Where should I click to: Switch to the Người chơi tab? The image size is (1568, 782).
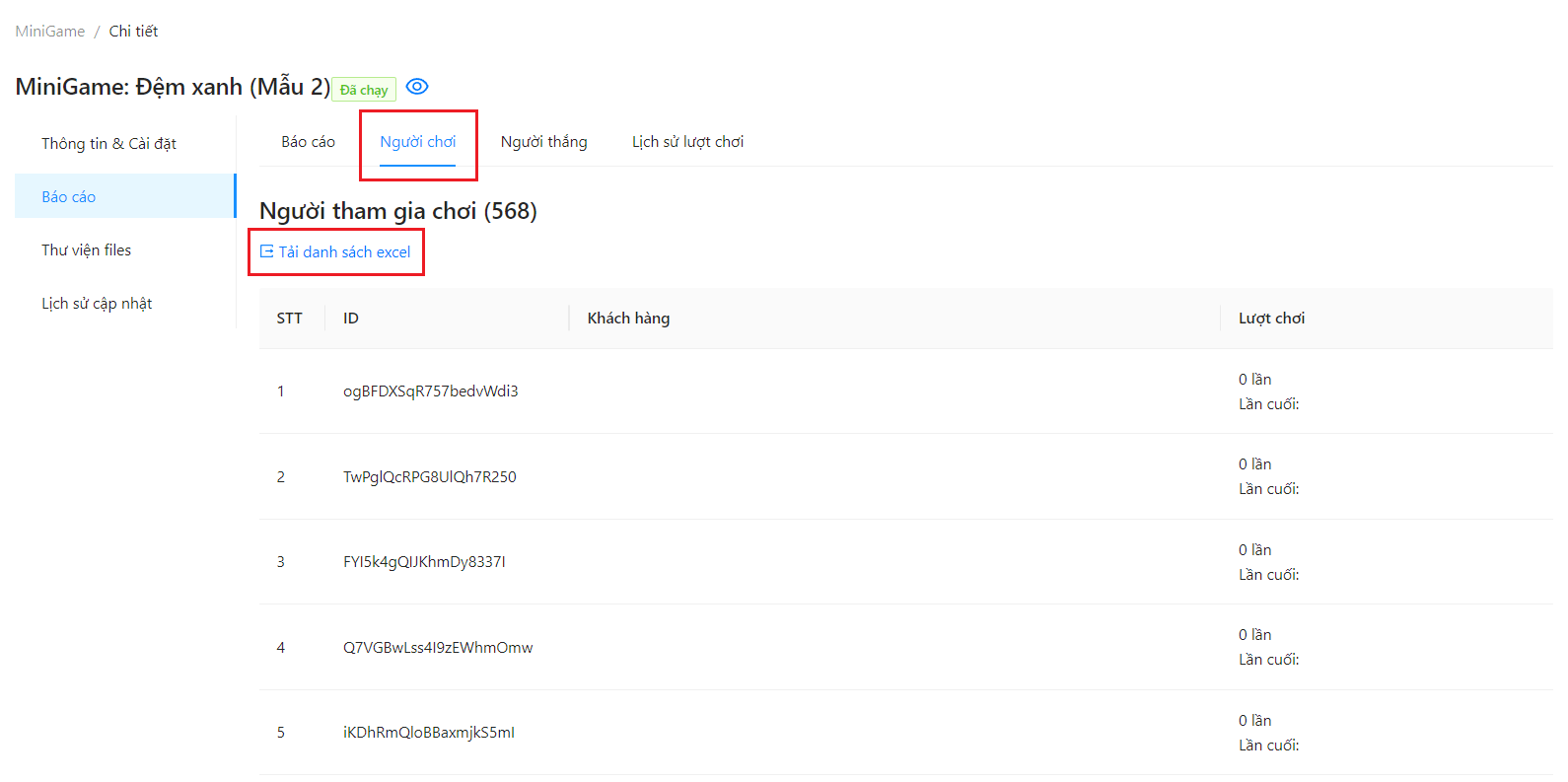point(418,142)
